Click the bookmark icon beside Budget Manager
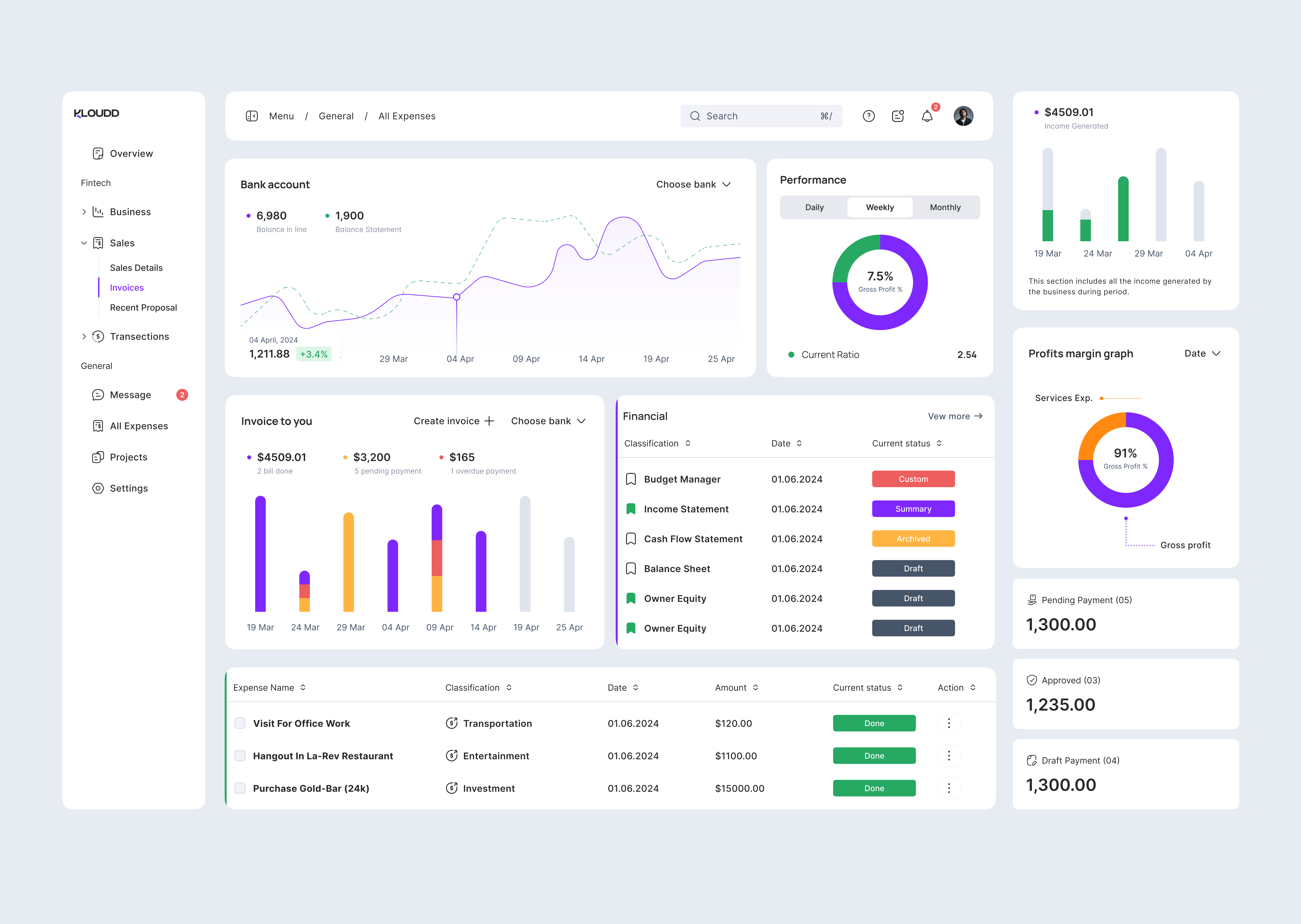Viewport: 1301px width, 924px height. coord(631,479)
